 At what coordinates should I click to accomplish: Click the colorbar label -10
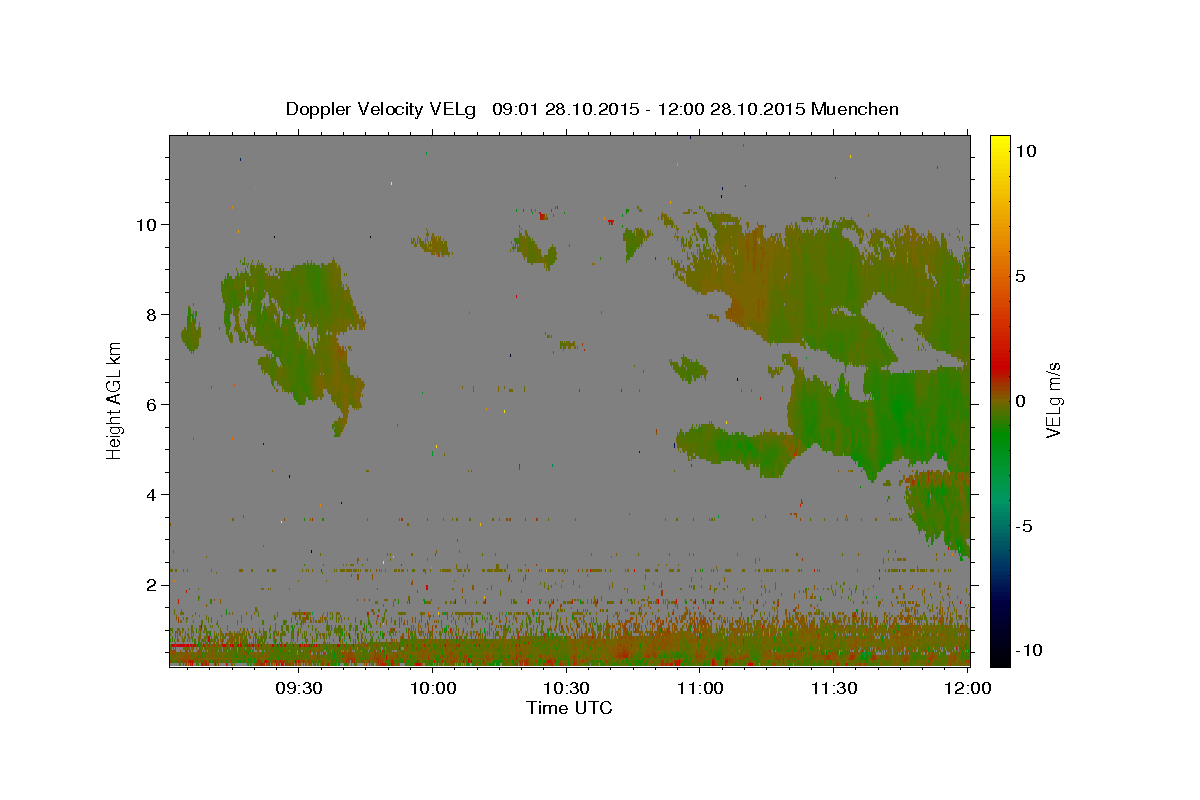pyautogui.click(x=1029, y=651)
